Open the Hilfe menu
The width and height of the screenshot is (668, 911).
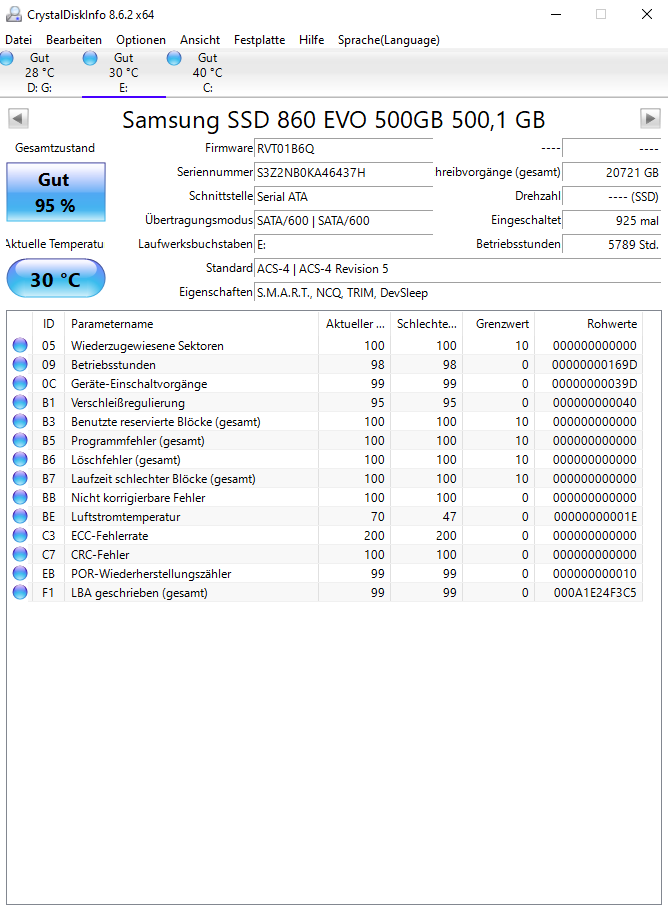click(311, 40)
